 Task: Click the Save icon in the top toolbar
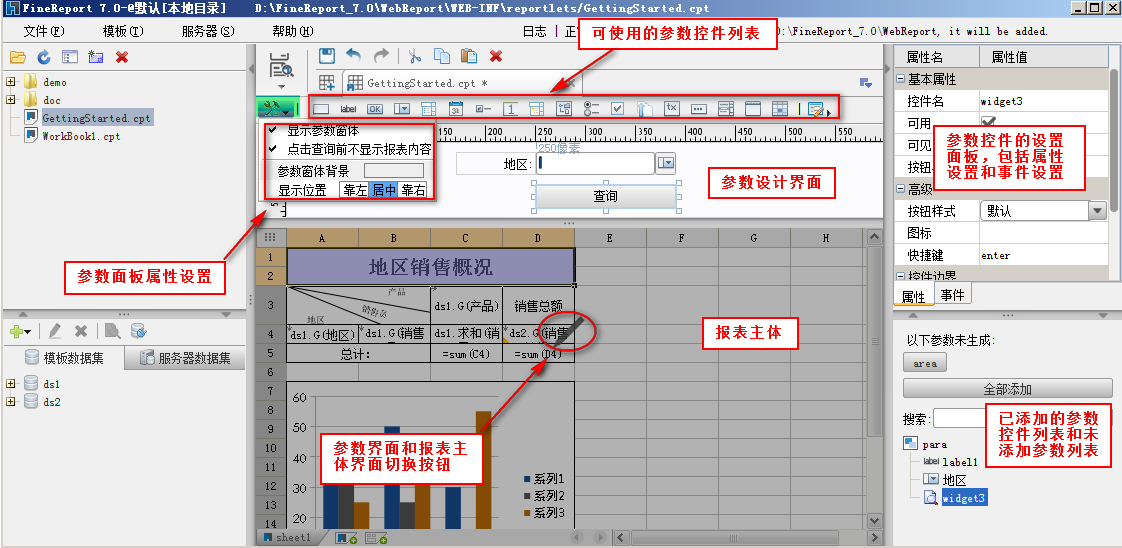pyautogui.click(x=327, y=56)
